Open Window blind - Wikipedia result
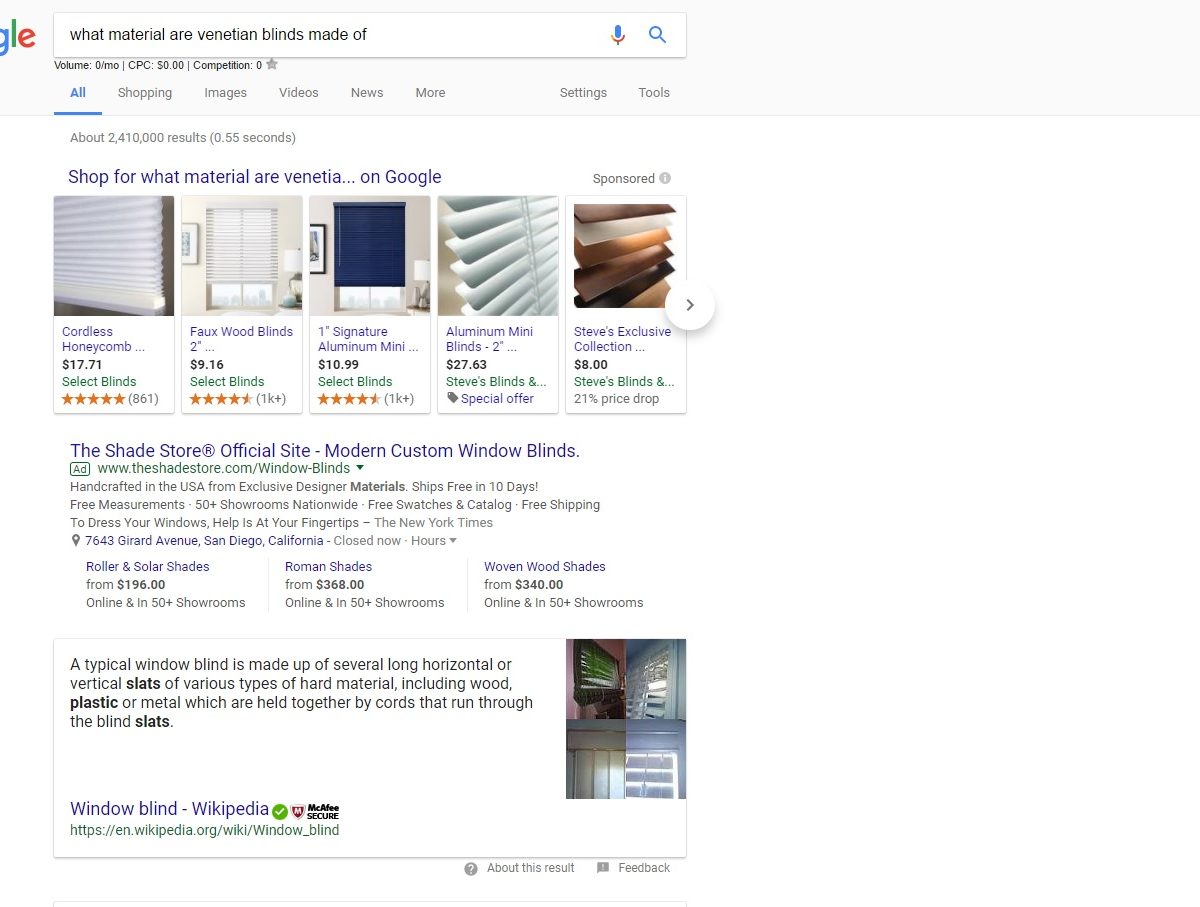This screenshot has width=1200, height=907. (x=169, y=809)
